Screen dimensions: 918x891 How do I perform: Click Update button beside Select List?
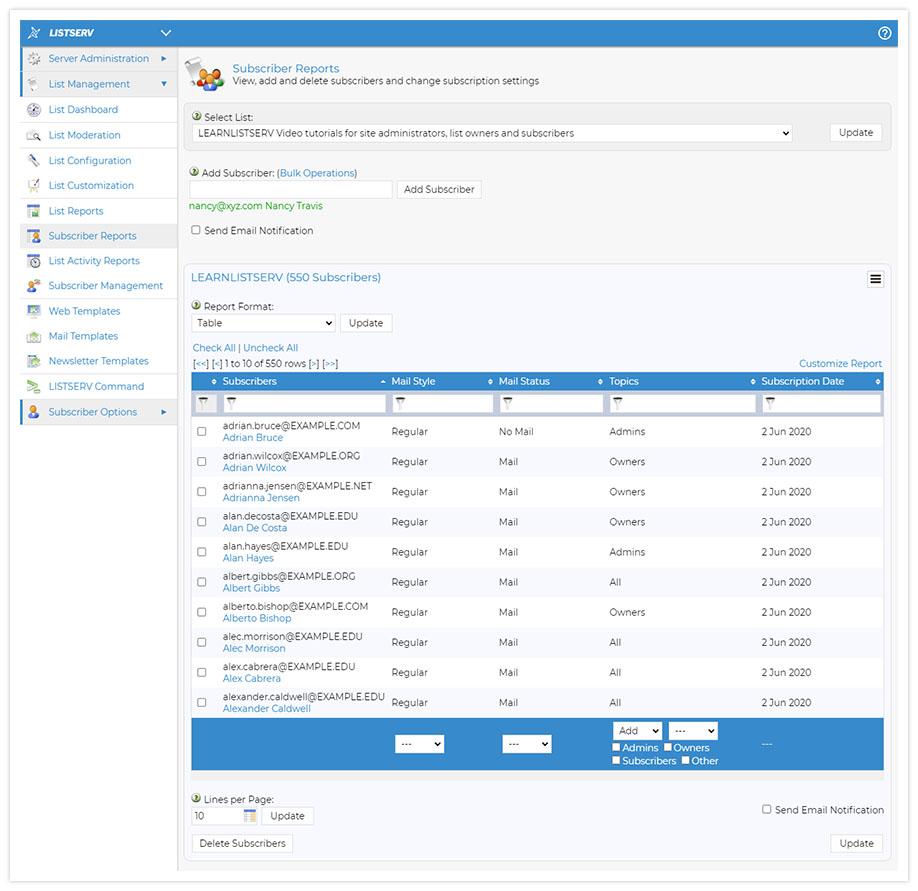[855, 132]
